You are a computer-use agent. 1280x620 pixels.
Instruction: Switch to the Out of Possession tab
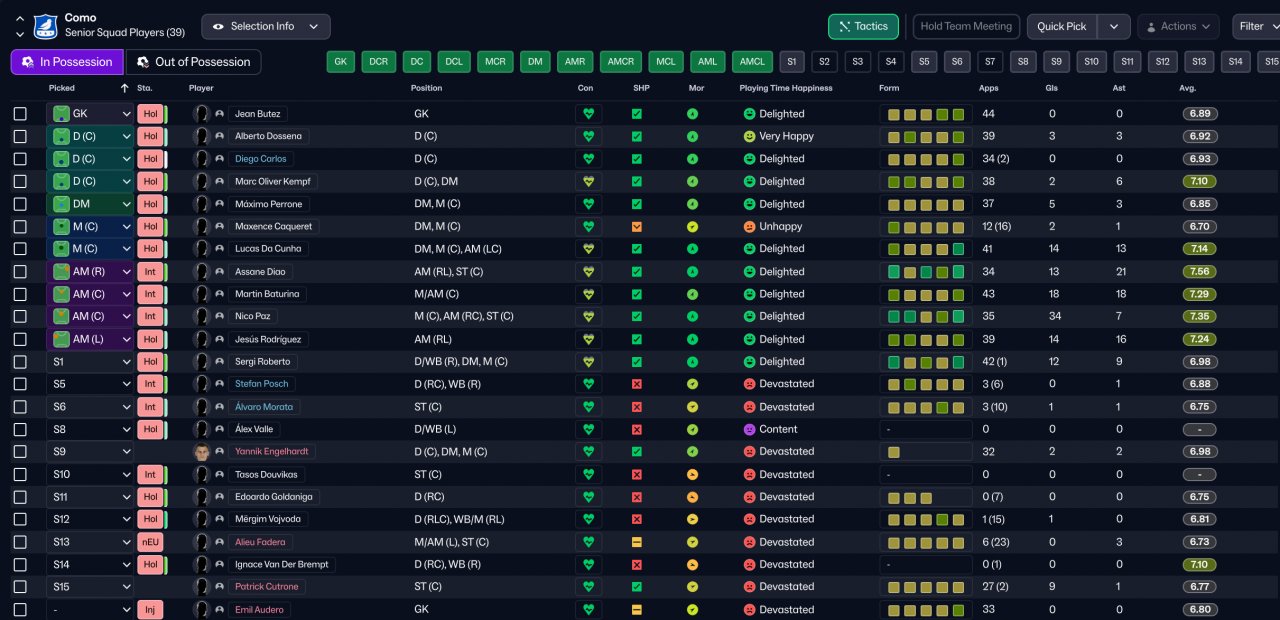[x=193, y=62]
